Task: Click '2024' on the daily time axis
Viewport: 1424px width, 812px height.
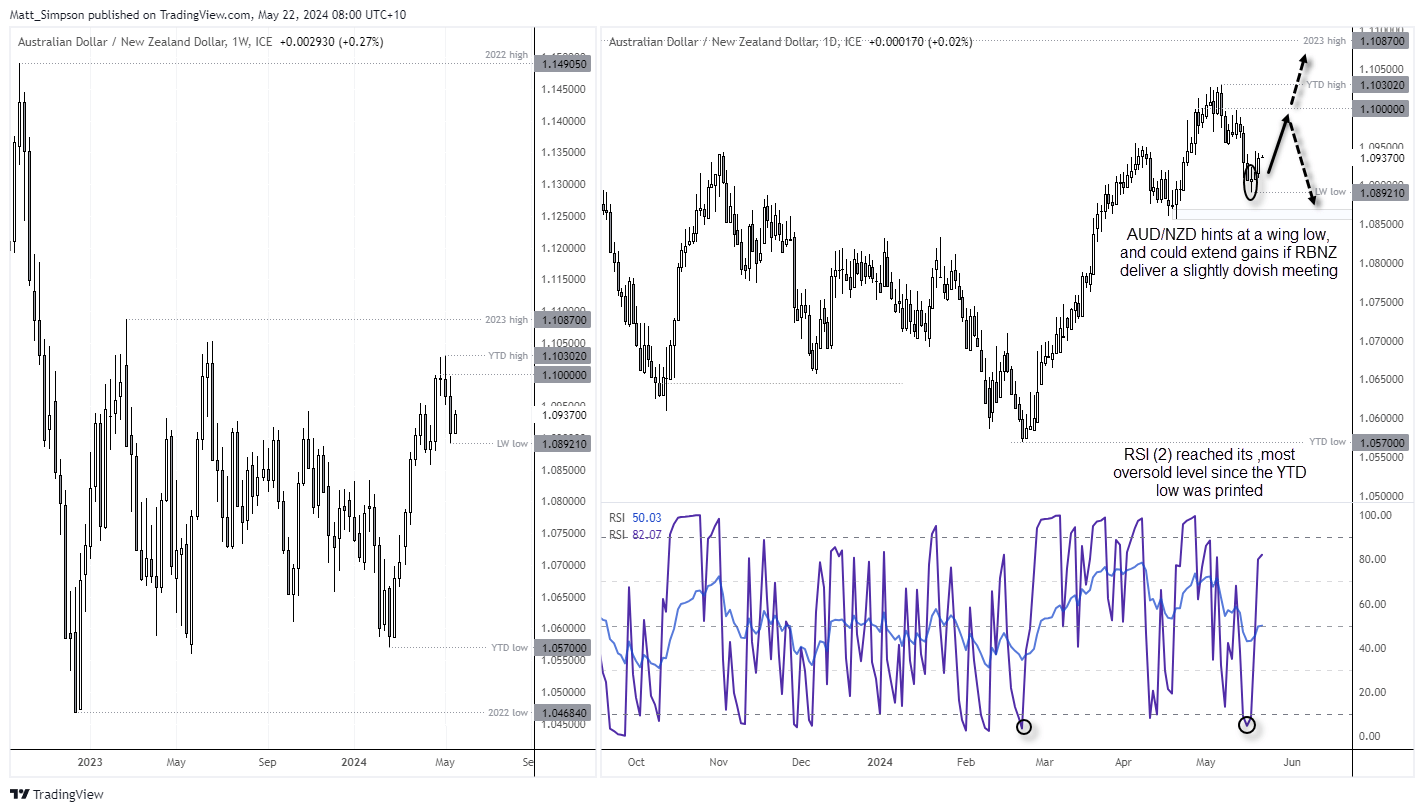Action: tap(880, 762)
